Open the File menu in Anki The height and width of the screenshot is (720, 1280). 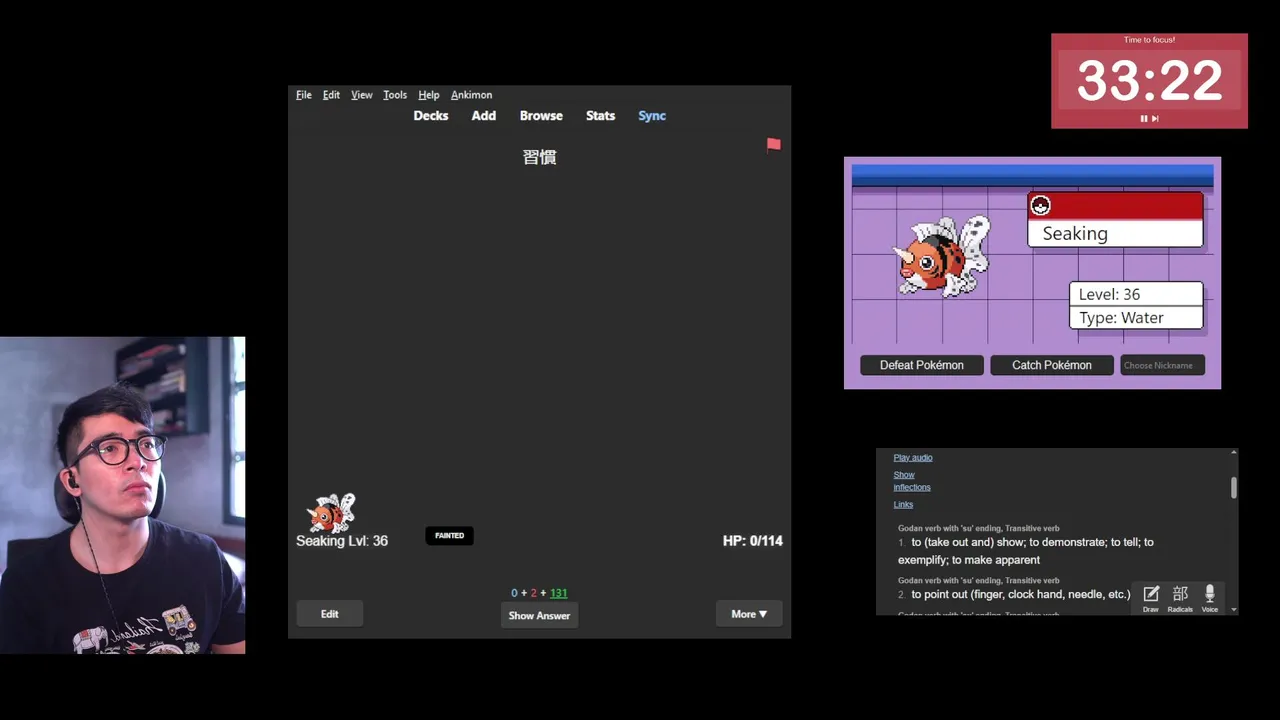304,95
